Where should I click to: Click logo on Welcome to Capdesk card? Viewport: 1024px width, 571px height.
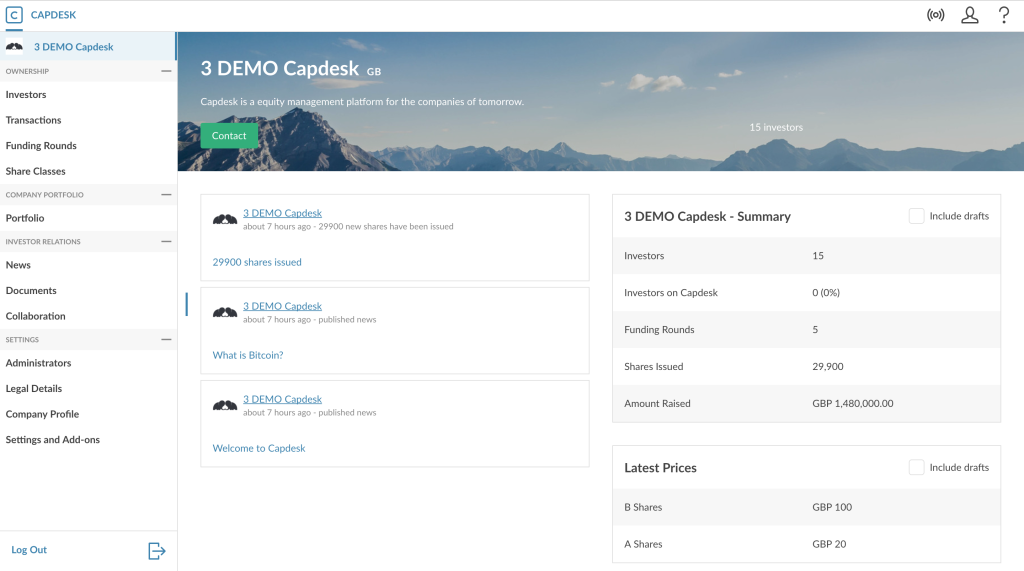(225, 406)
